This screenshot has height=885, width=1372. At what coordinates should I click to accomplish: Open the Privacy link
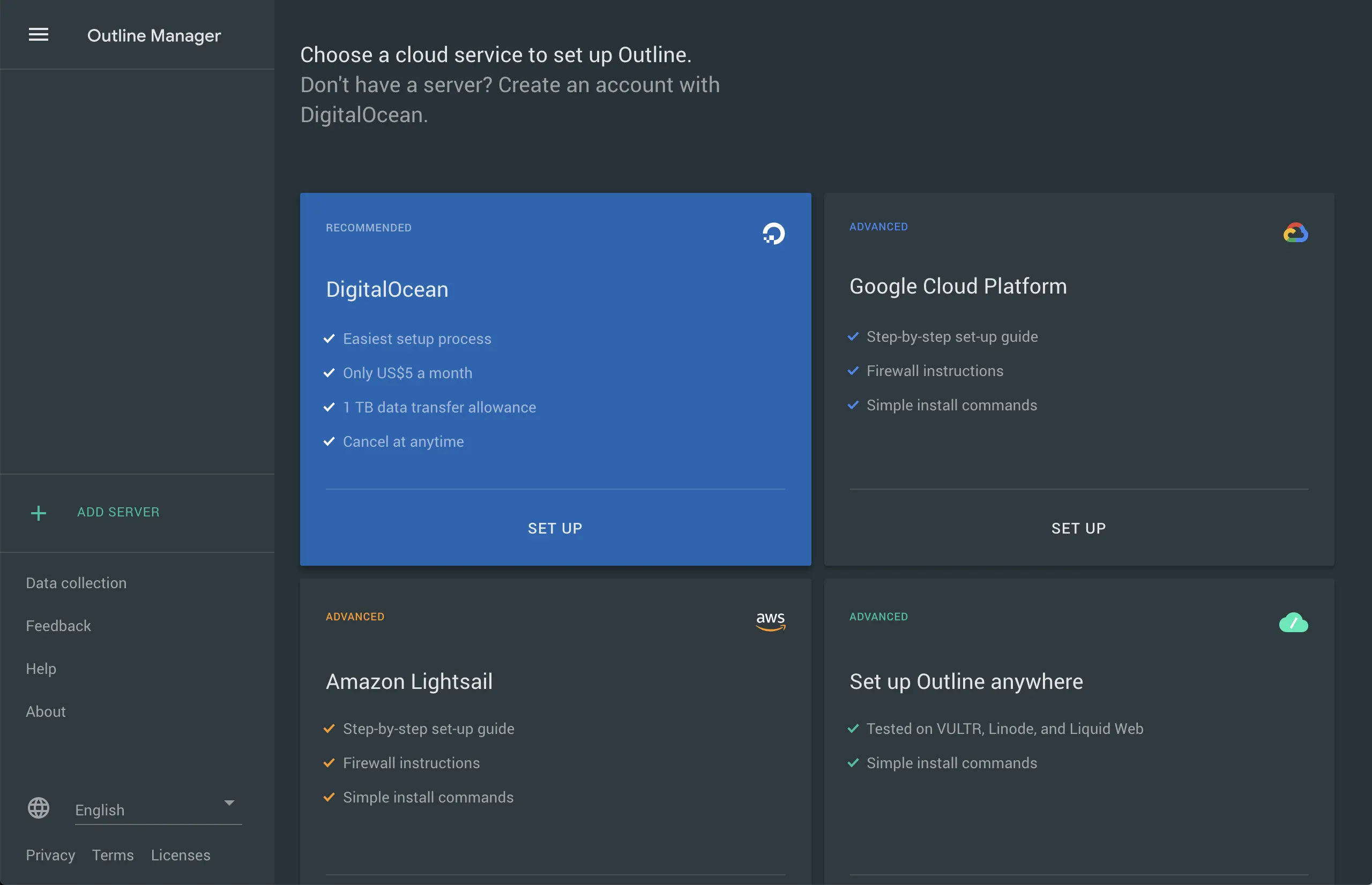tap(50, 855)
